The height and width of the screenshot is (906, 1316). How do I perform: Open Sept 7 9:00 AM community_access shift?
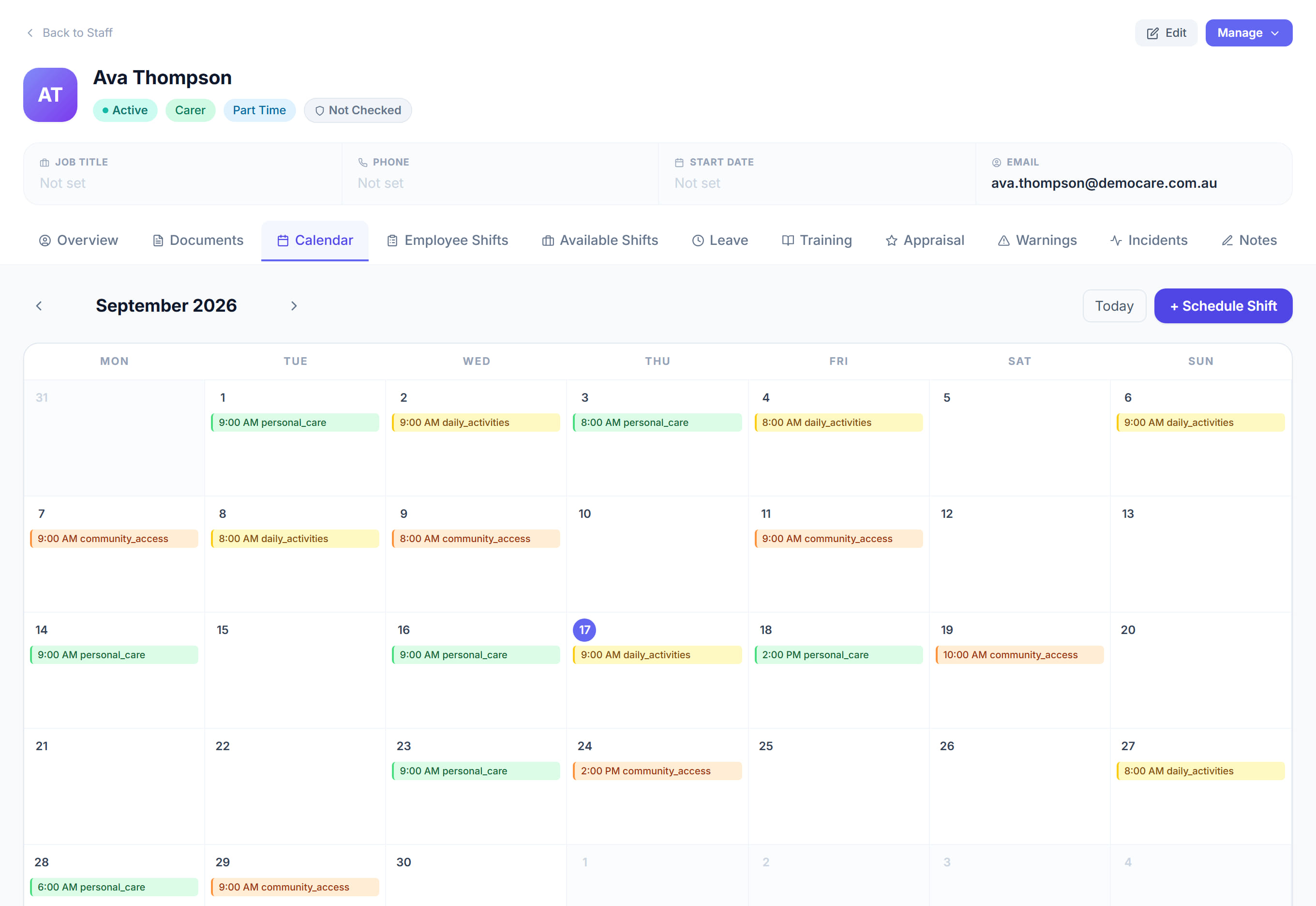click(114, 539)
